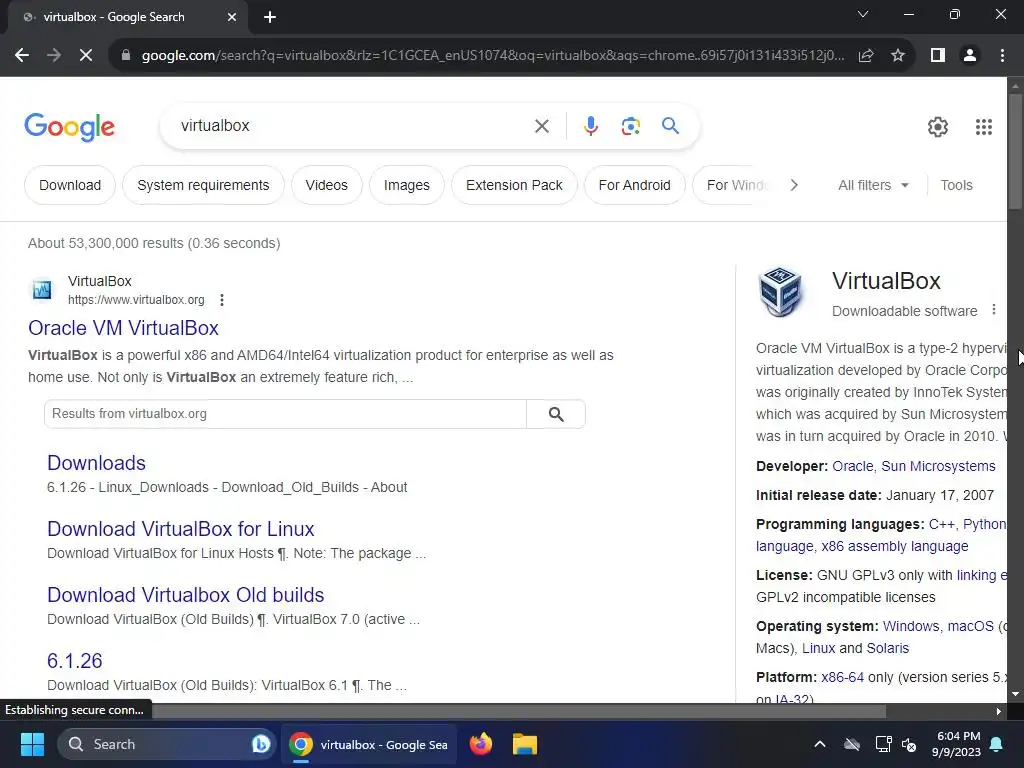Go back to the previous page
This screenshot has width=1024, height=768.
click(22, 56)
